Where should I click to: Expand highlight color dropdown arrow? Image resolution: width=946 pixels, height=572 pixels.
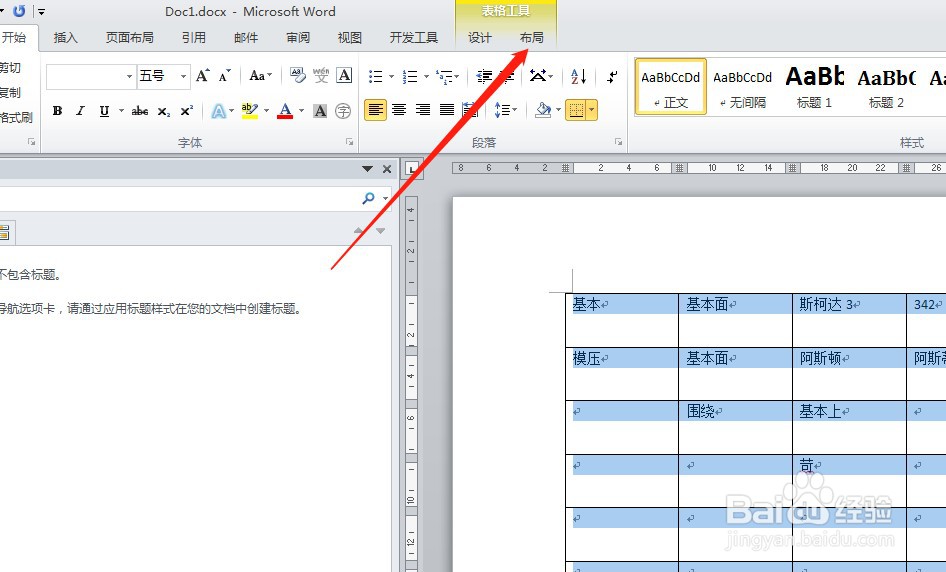click(x=266, y=111)
